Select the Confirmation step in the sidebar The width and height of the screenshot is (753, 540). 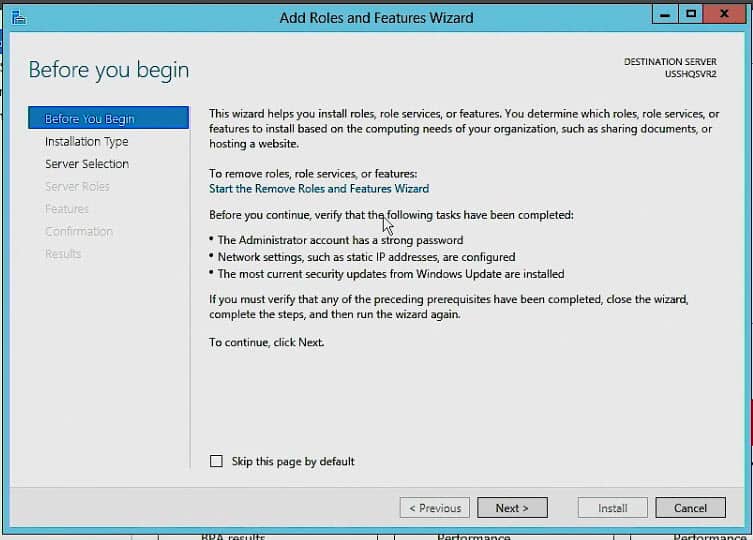coord(79,232)
